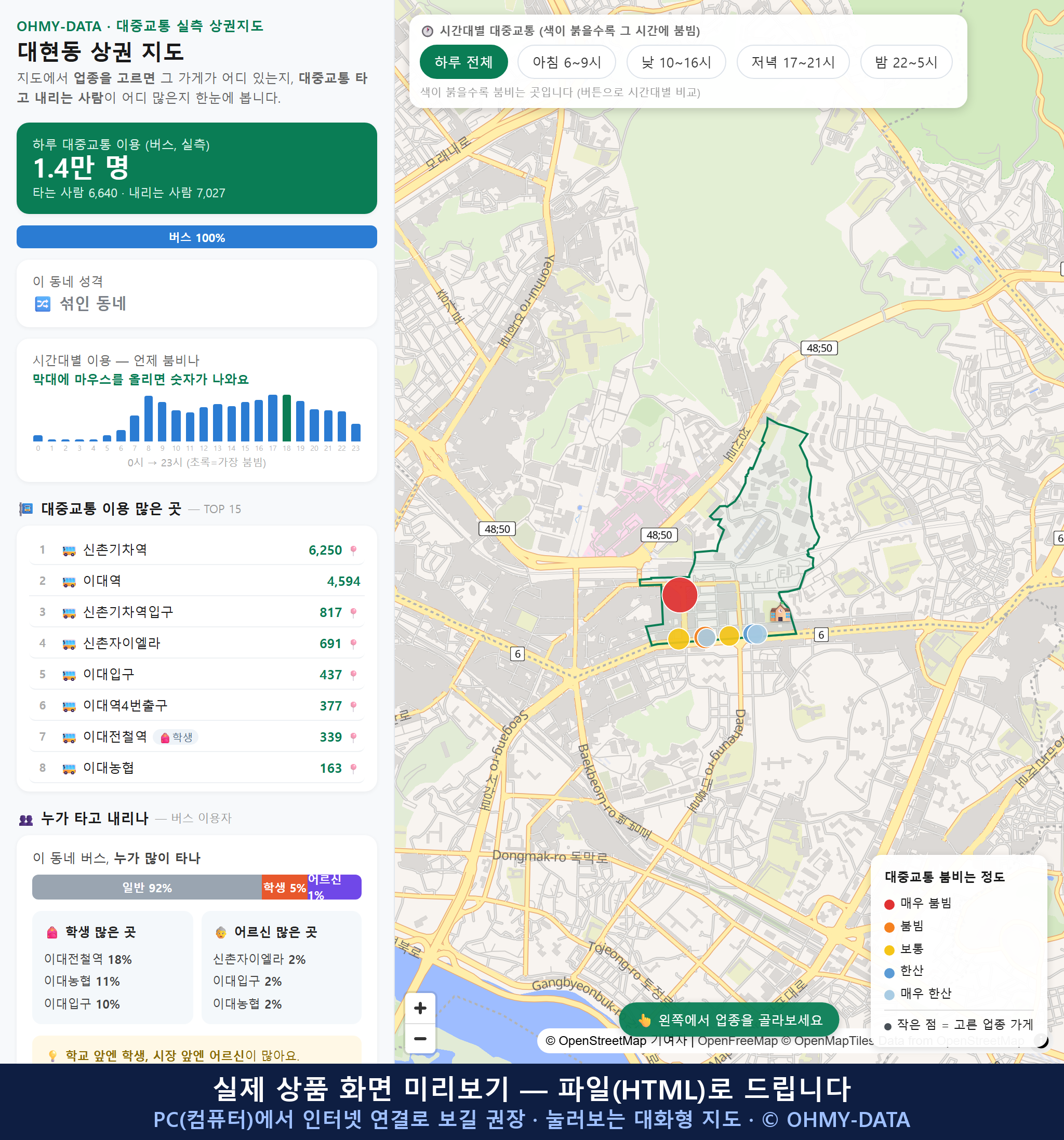Click 신촌자이엘라 2% under 어르신 많은 곳
Image resolution: width=1064 pixels, height=1140 pixels.
tap(259, 959)
